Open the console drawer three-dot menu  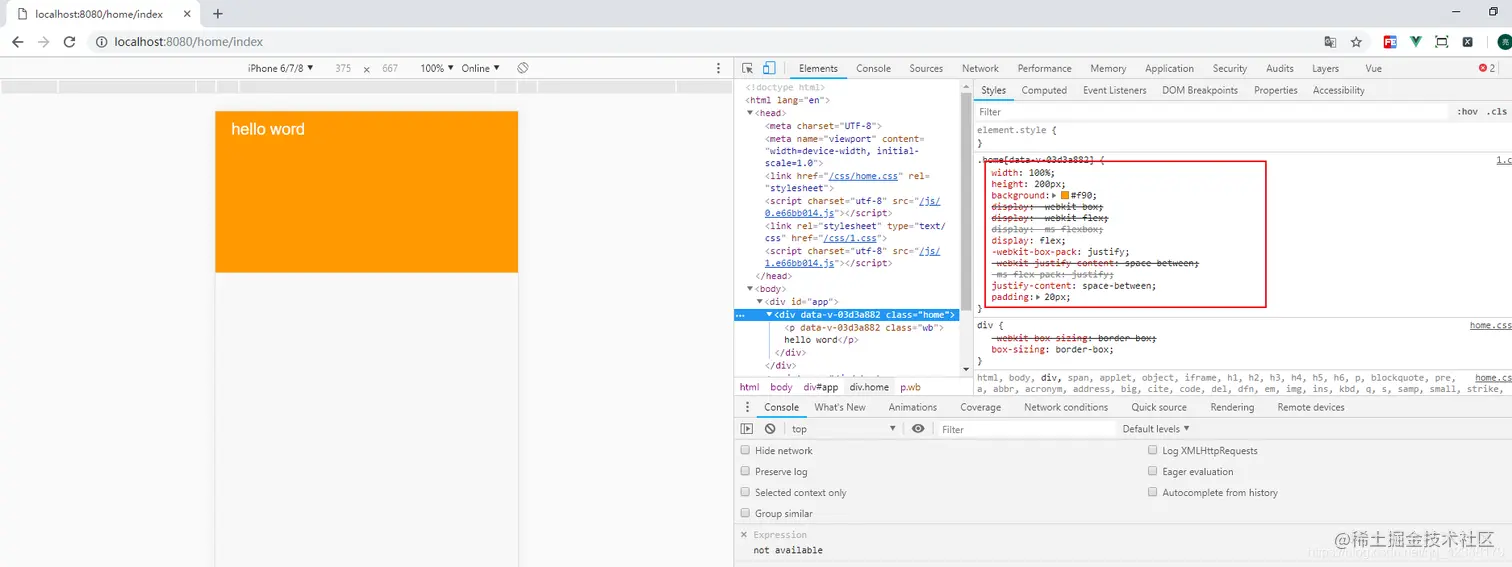[746, 407]
